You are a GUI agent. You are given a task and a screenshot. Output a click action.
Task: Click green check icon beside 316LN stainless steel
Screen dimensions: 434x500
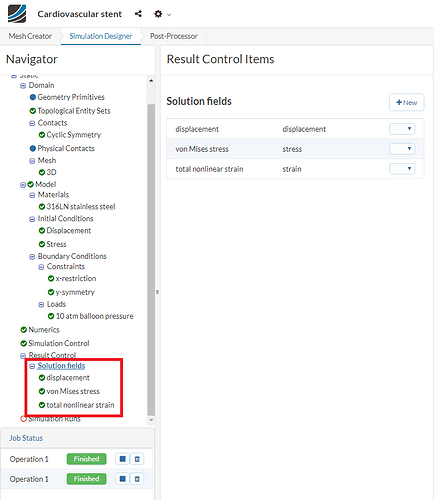click(x=42, y=207)
